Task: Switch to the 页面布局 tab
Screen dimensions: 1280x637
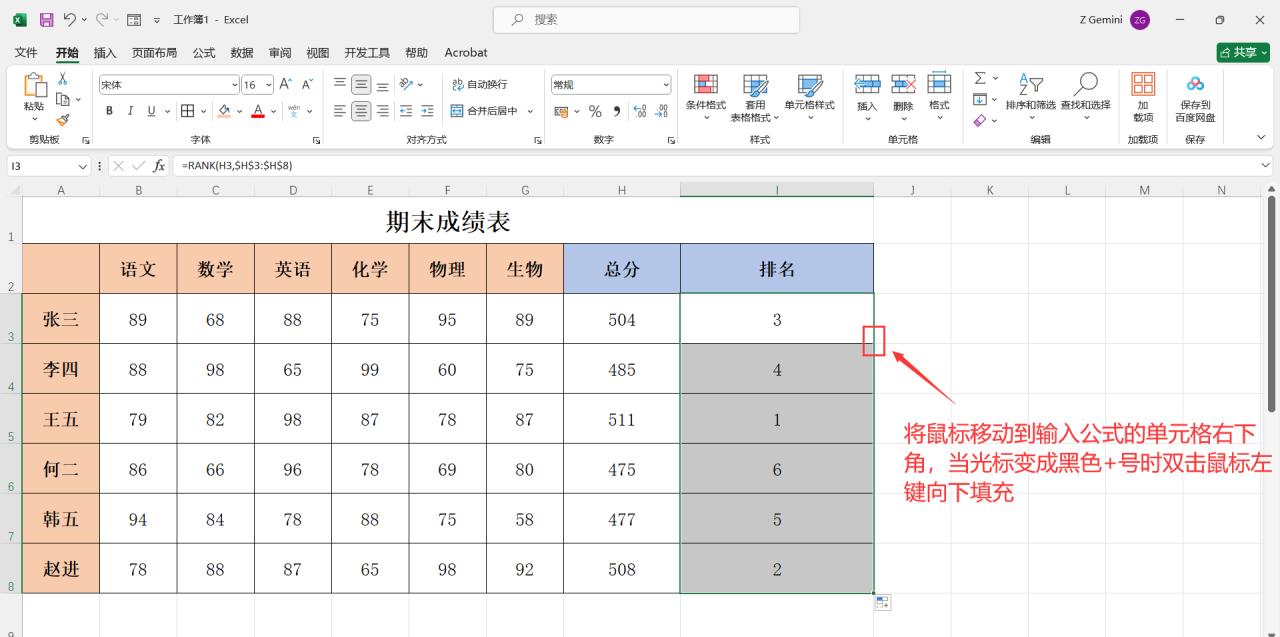Action: (x=154, y=52)
